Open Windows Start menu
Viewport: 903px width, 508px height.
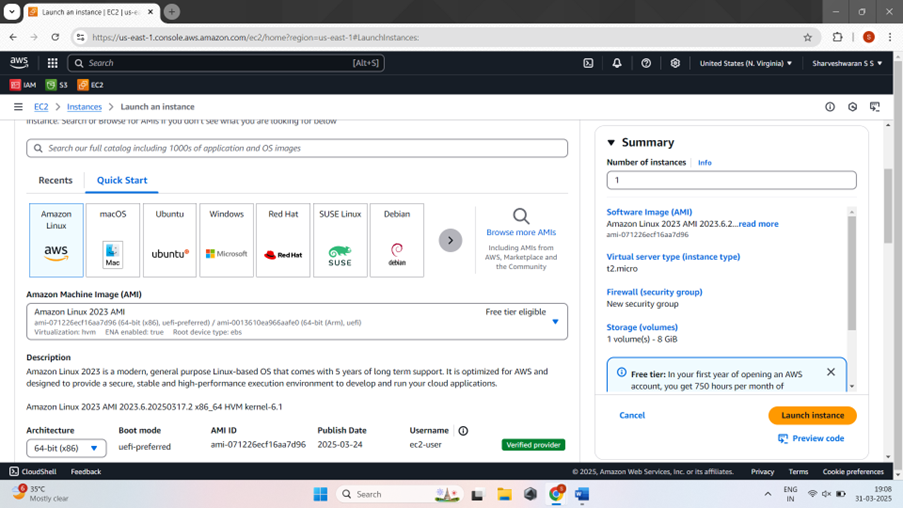click(320, 494)
